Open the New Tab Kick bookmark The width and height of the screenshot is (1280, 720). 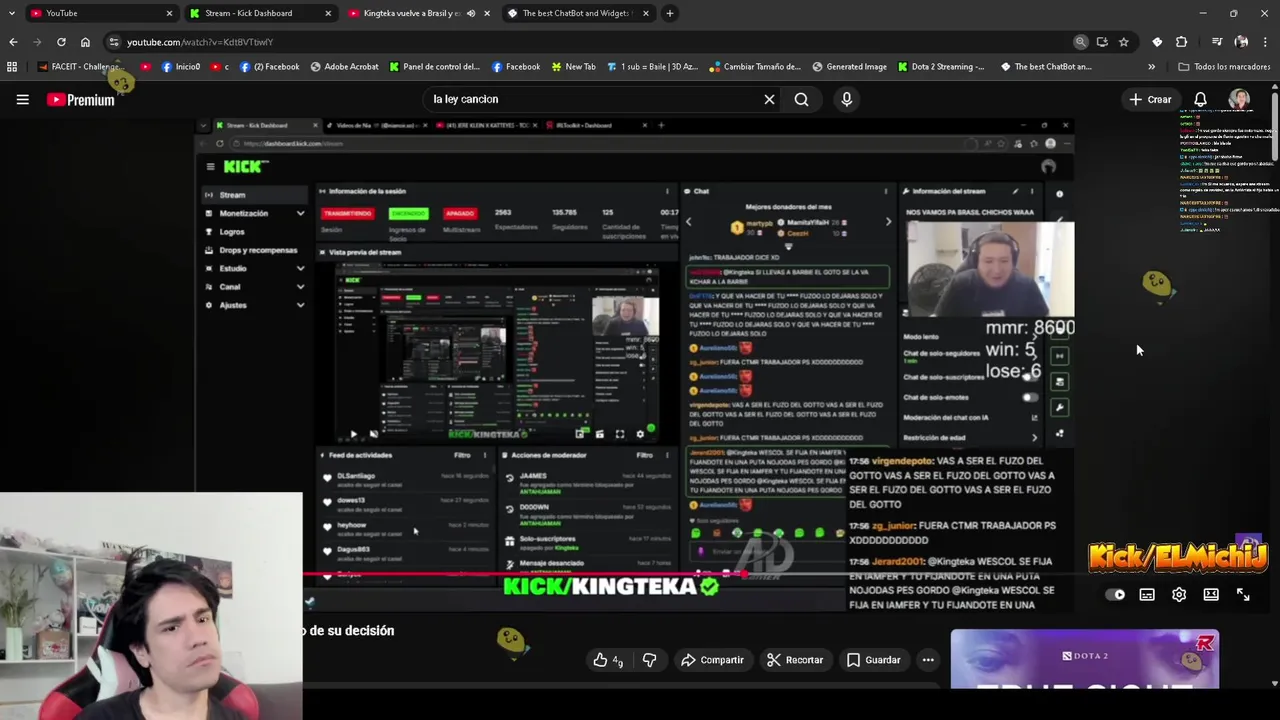[572, 67]
